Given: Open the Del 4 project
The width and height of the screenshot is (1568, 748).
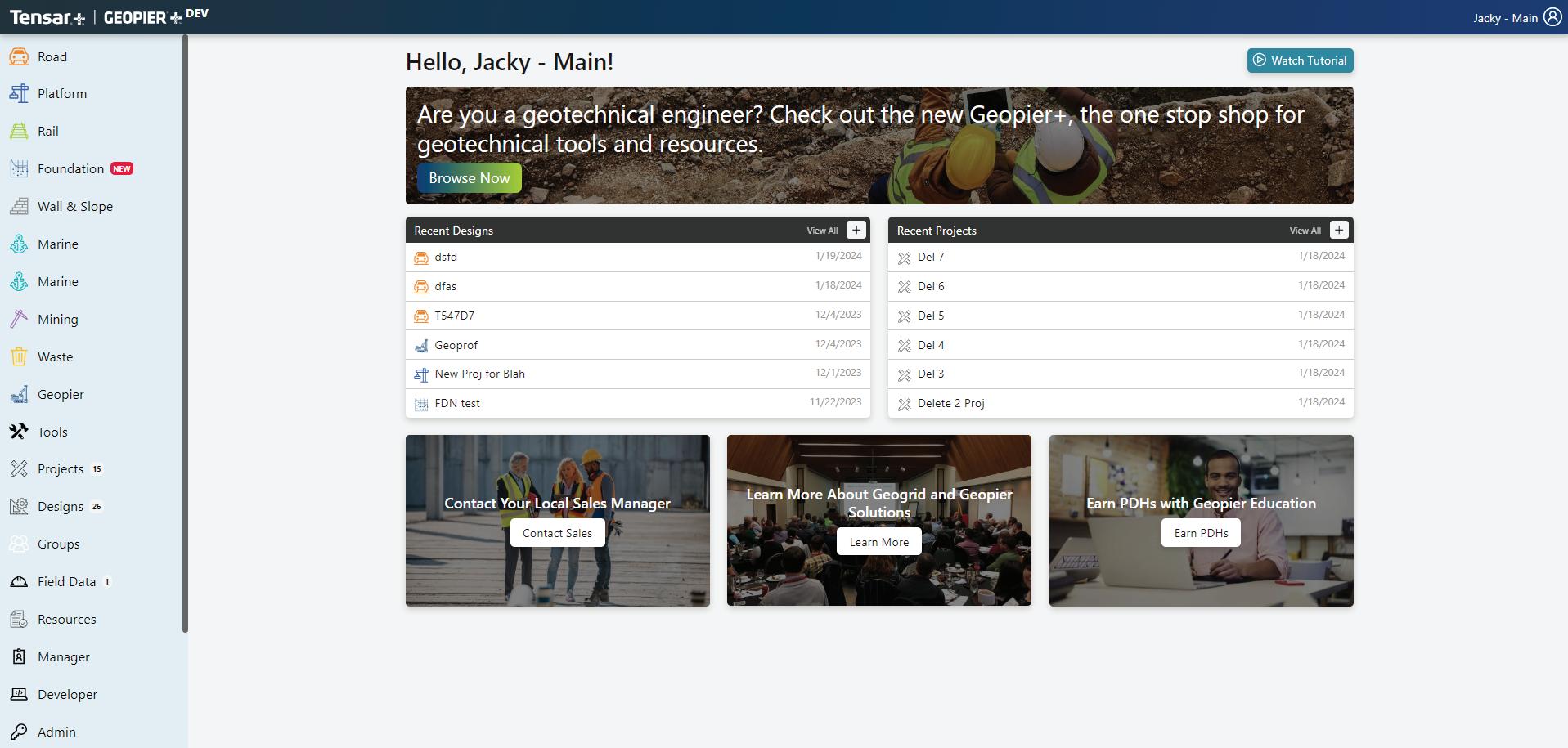Looking at the screenshot, I should click(1121, 345).
